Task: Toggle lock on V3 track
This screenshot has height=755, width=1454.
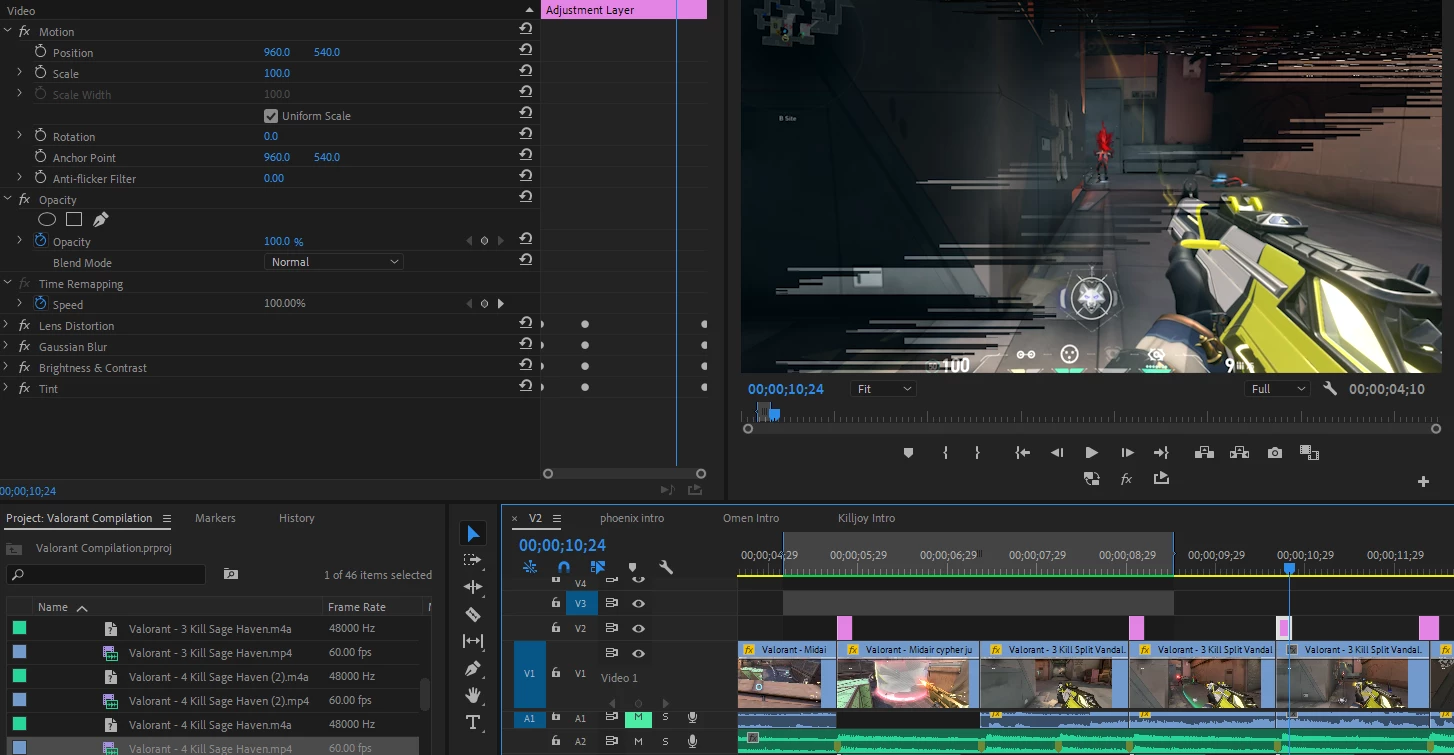Action: click(556, 603)
